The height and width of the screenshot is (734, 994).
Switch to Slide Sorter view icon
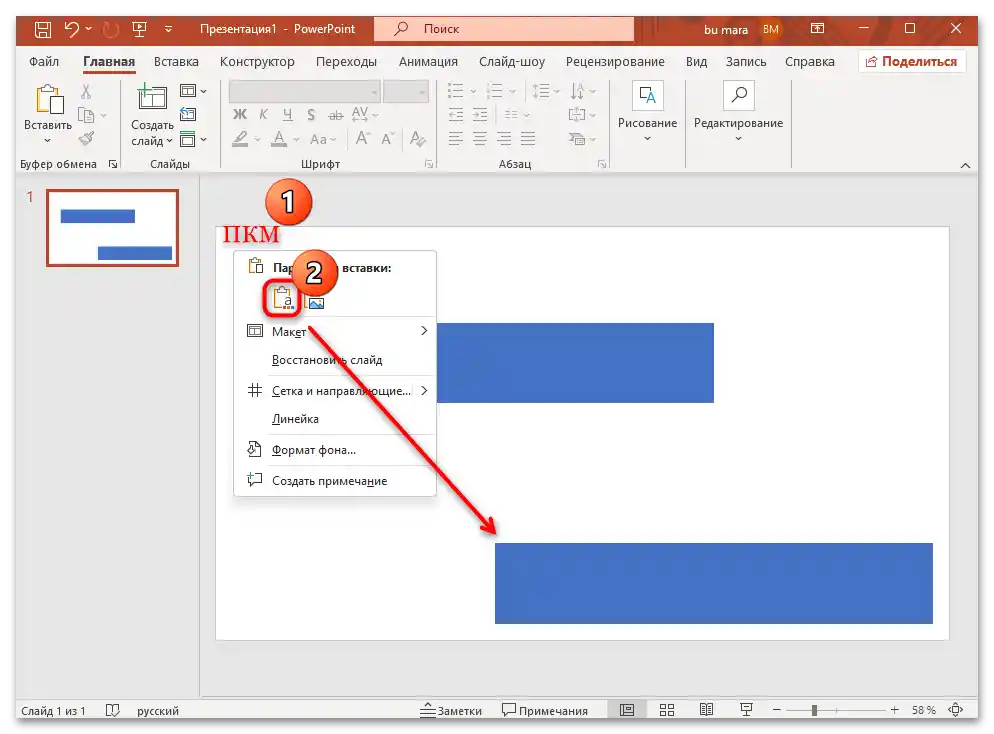tap(666, 710)
